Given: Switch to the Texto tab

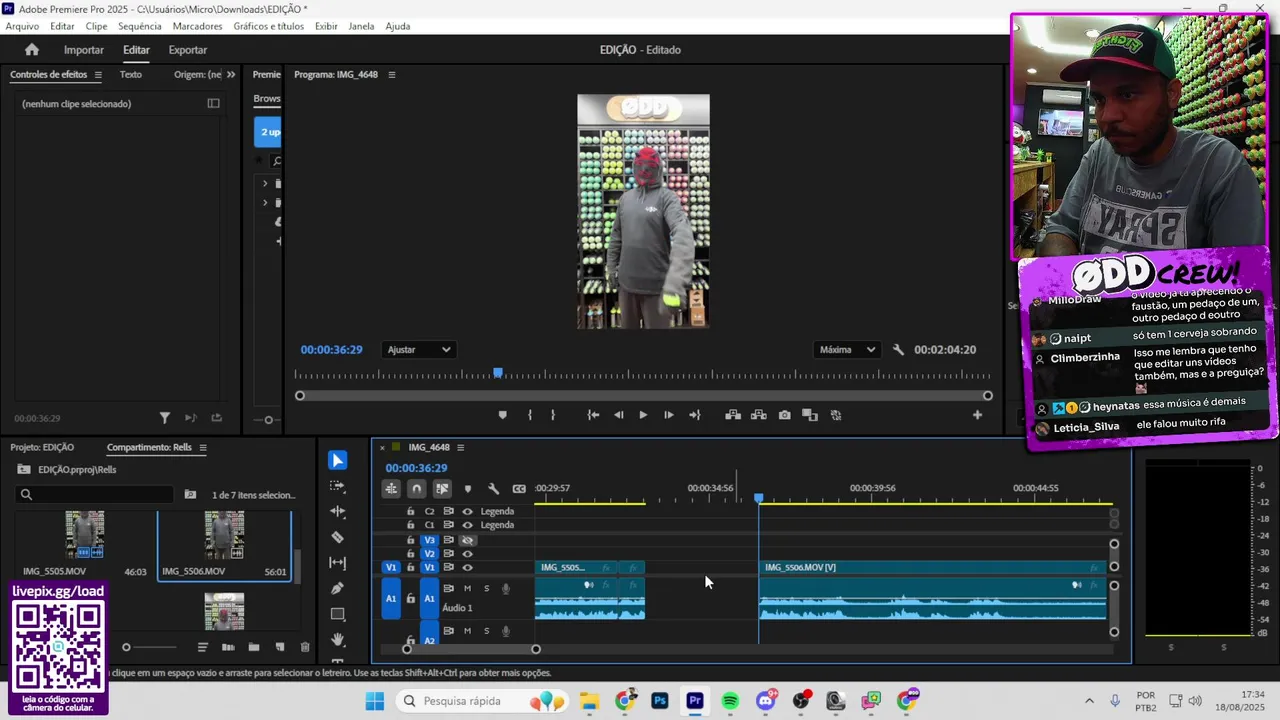Looking at the screenshot, I should click(131, 75).
